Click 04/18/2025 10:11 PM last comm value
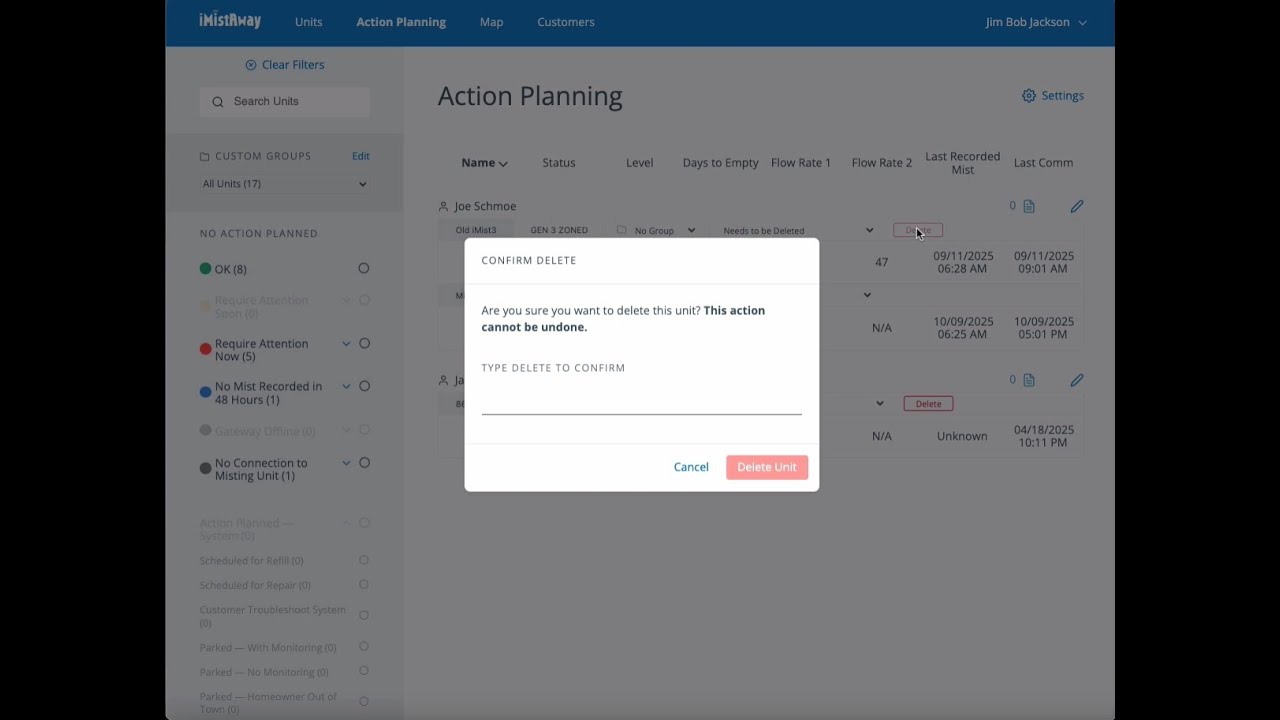1280x720 pixels. [1043, 436]
